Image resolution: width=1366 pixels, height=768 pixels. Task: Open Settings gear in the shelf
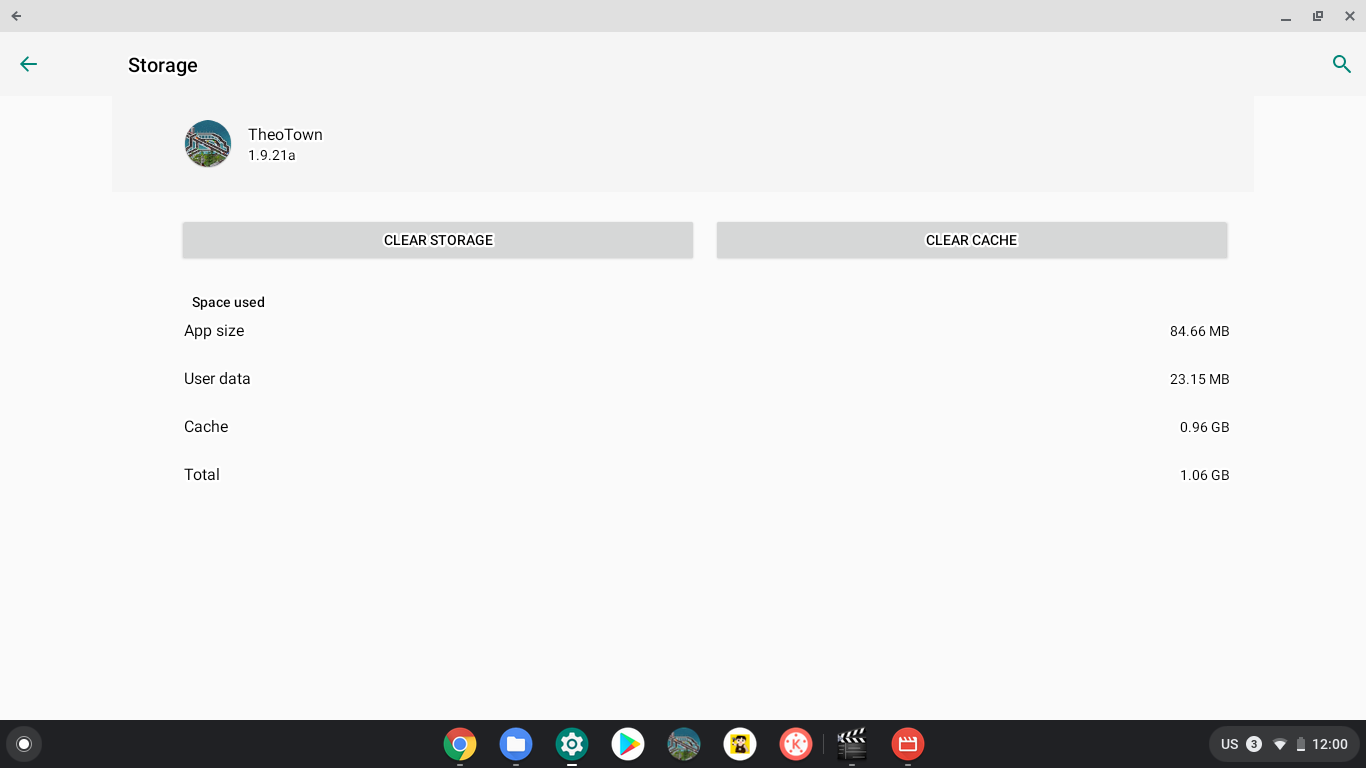tap(572, 744)
